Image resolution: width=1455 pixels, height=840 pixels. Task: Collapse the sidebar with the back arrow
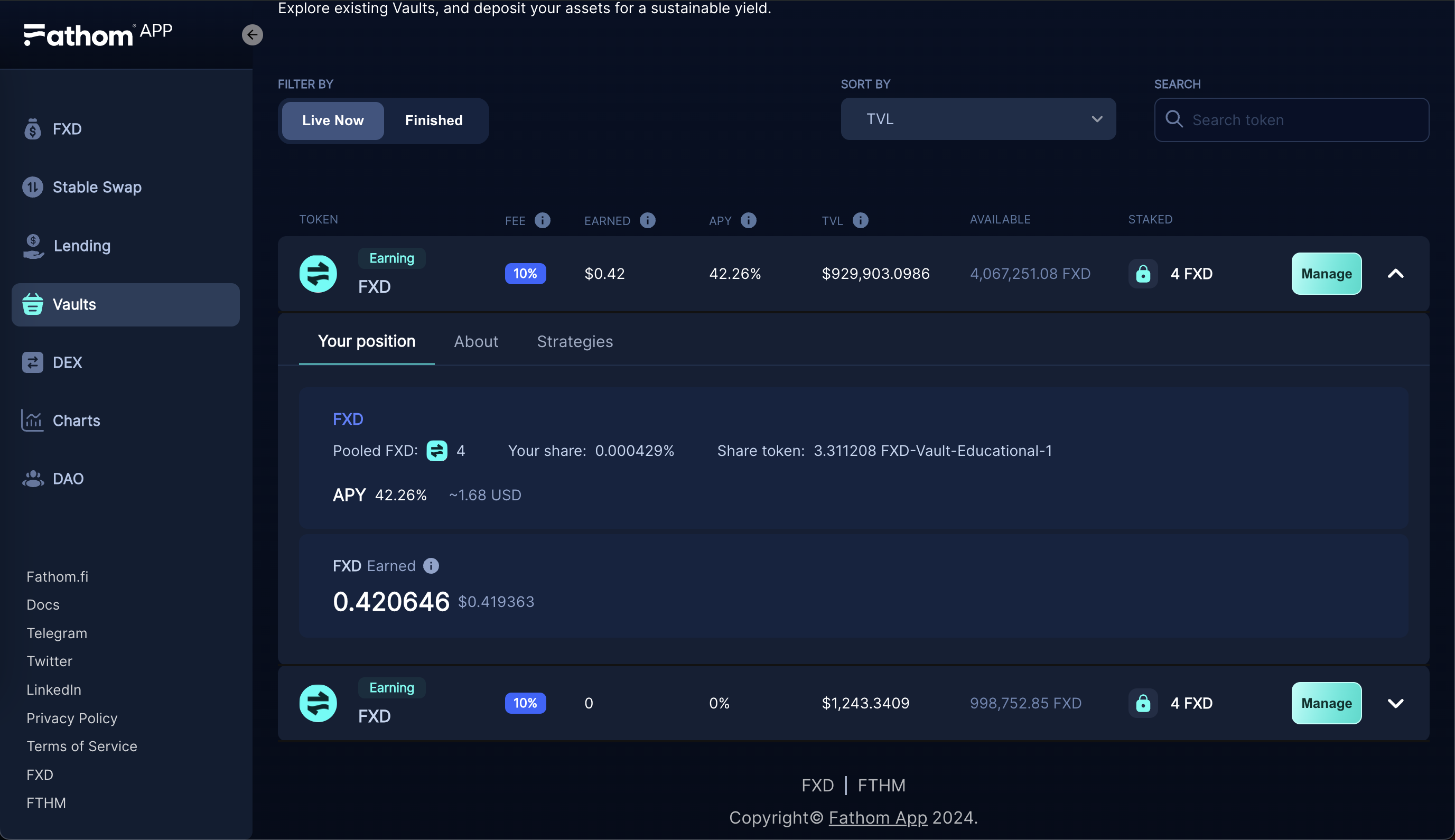[x=252, y=35]
